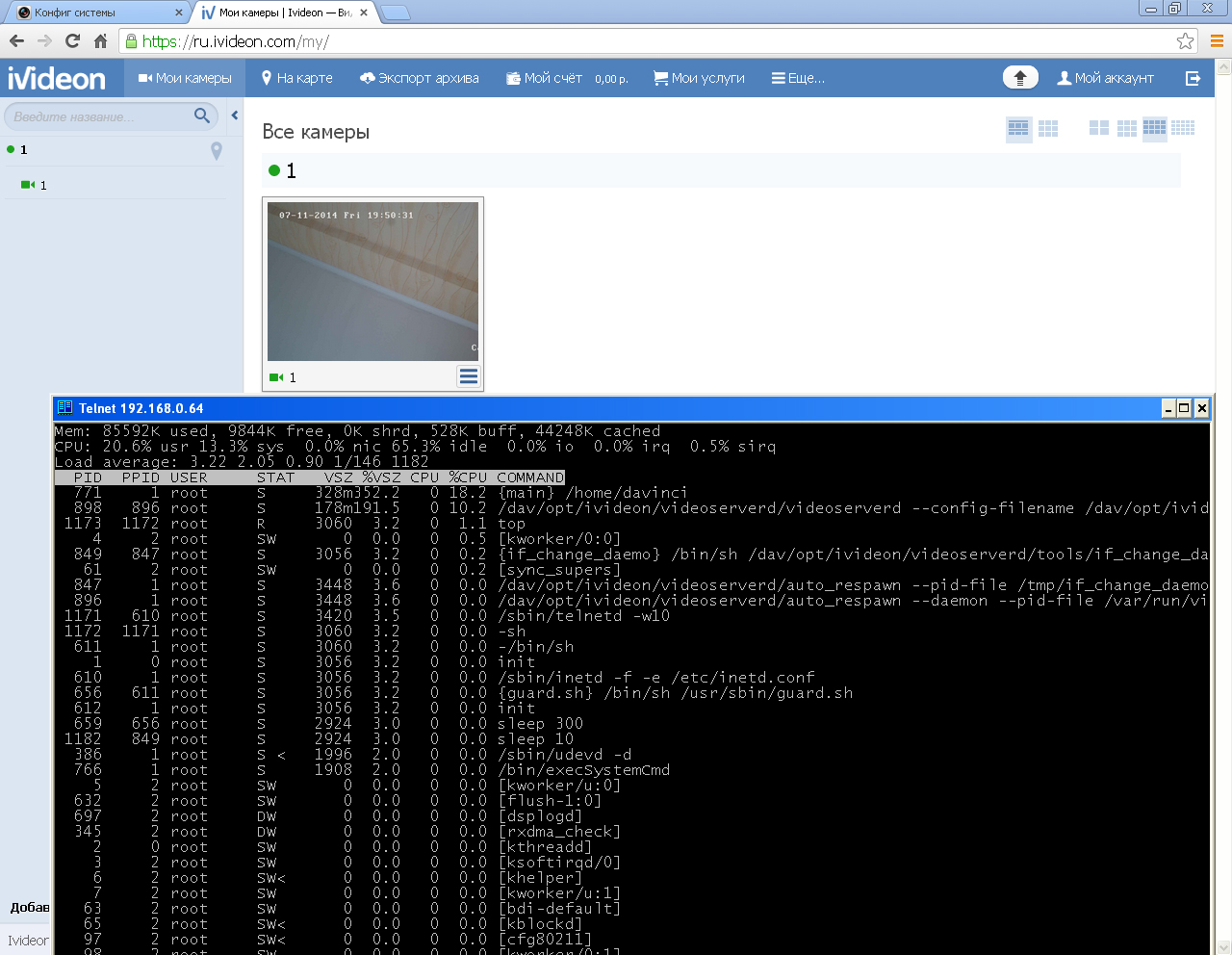Screen dimensions: 1232x955
Task: Click the address bar URL
Action: (236, 41)
